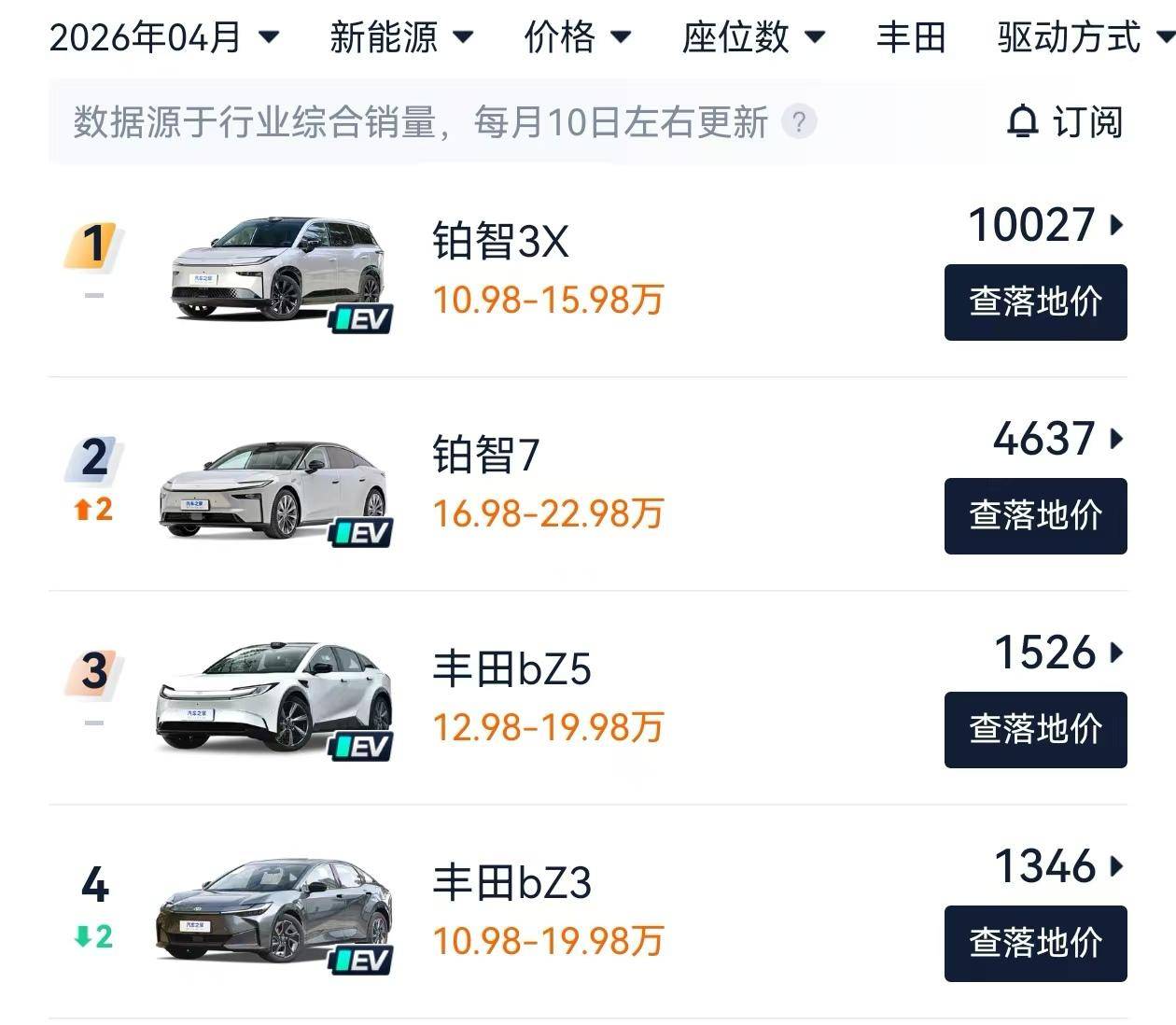Click the question mark help icon
The image size is (1176, 1025).
tap(799, 122)
